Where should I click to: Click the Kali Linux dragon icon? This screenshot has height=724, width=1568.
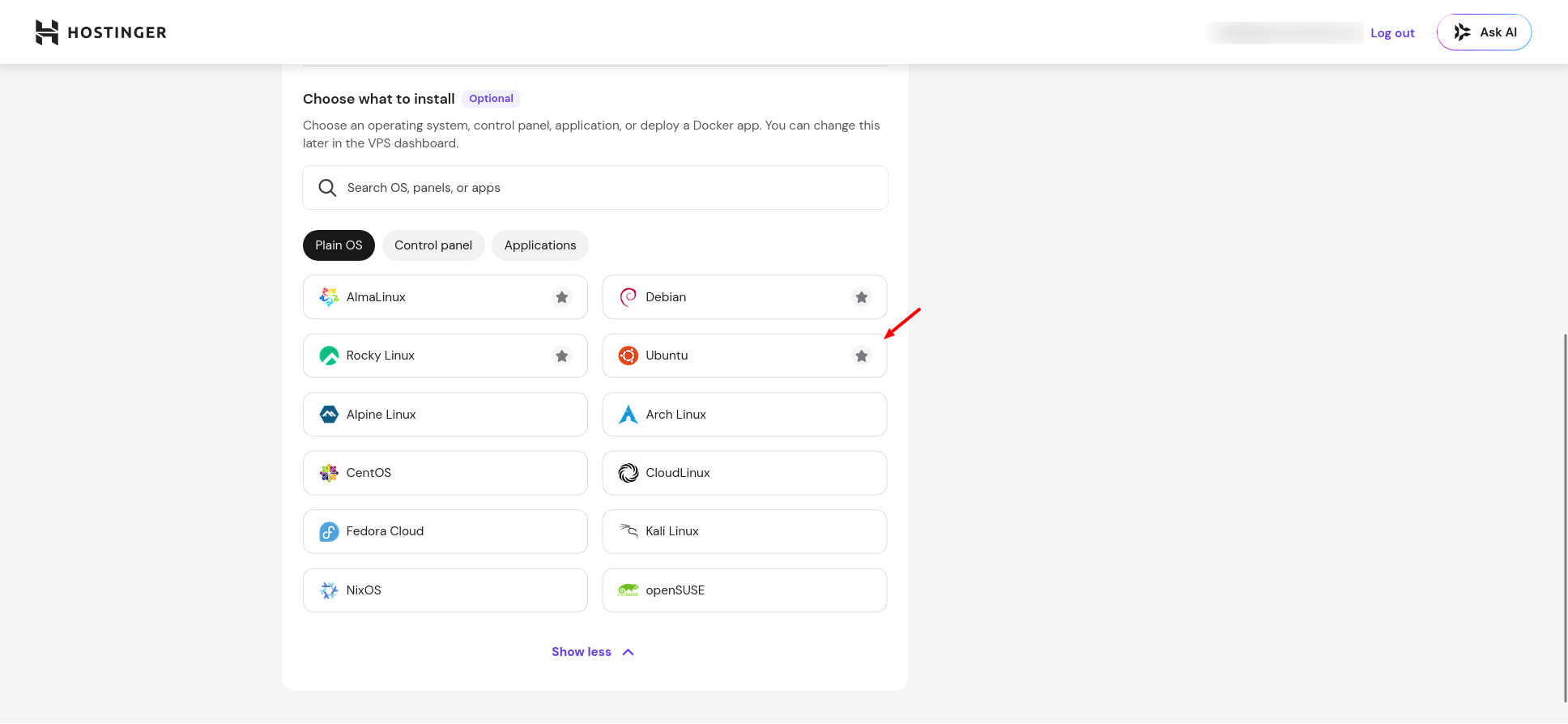(x=628, y=531)
